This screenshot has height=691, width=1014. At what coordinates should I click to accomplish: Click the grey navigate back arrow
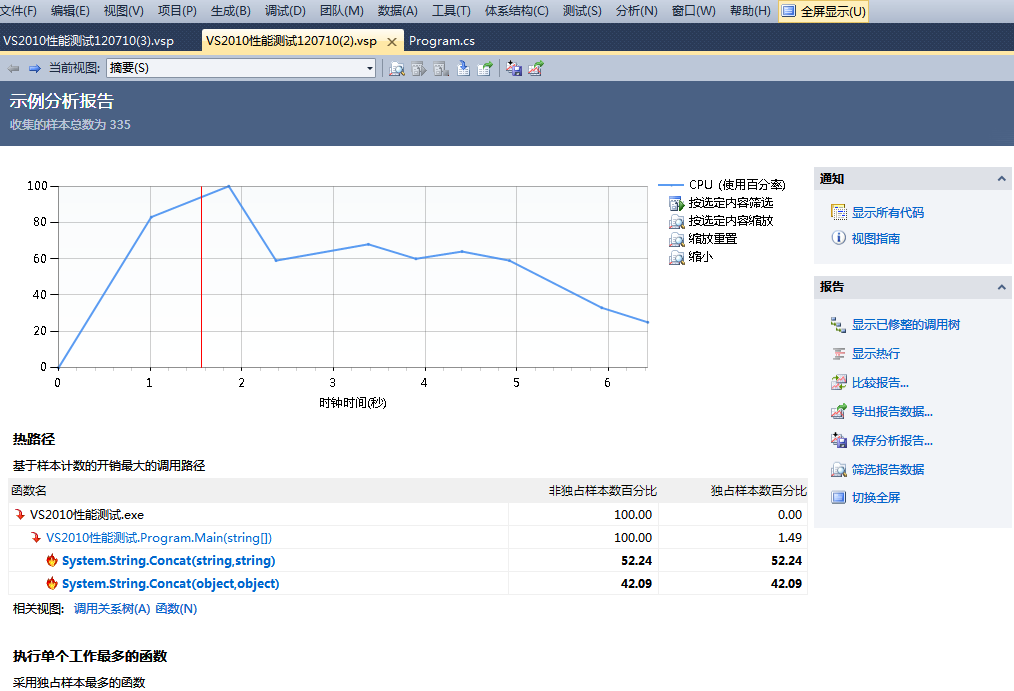13,68
